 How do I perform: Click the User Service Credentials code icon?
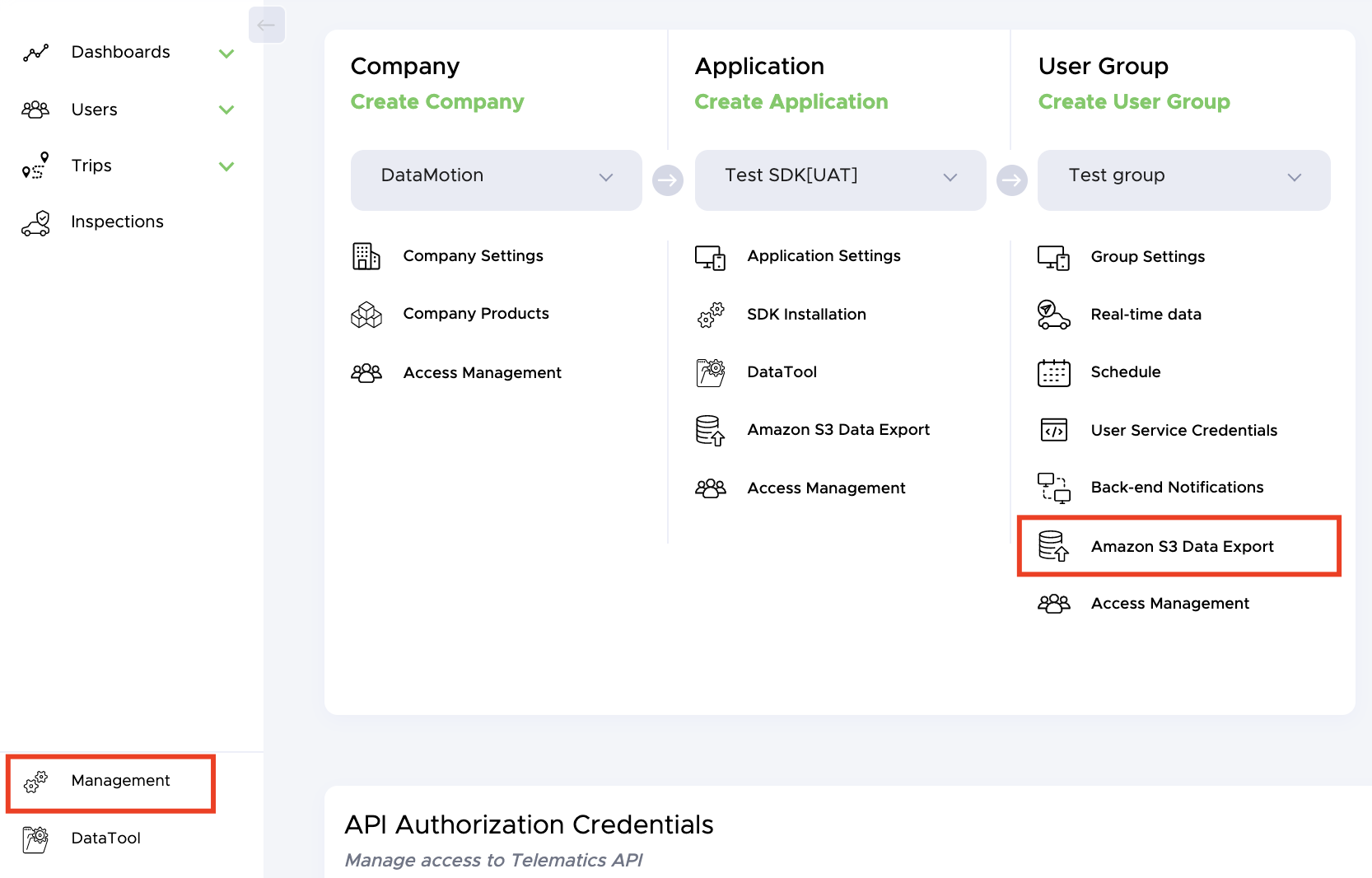tap(1053, 430)
